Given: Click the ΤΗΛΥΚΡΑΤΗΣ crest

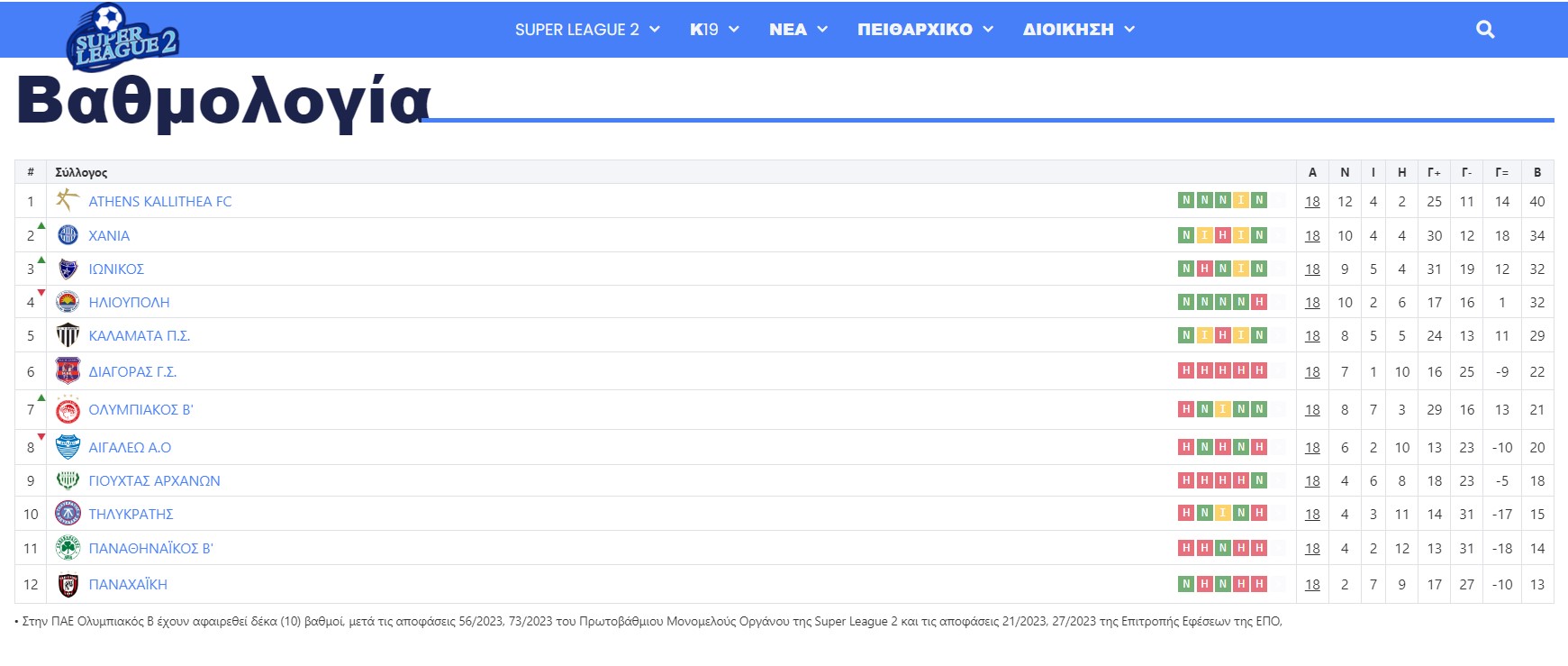Looking at the screenshot, I should [x=68, y=514].
